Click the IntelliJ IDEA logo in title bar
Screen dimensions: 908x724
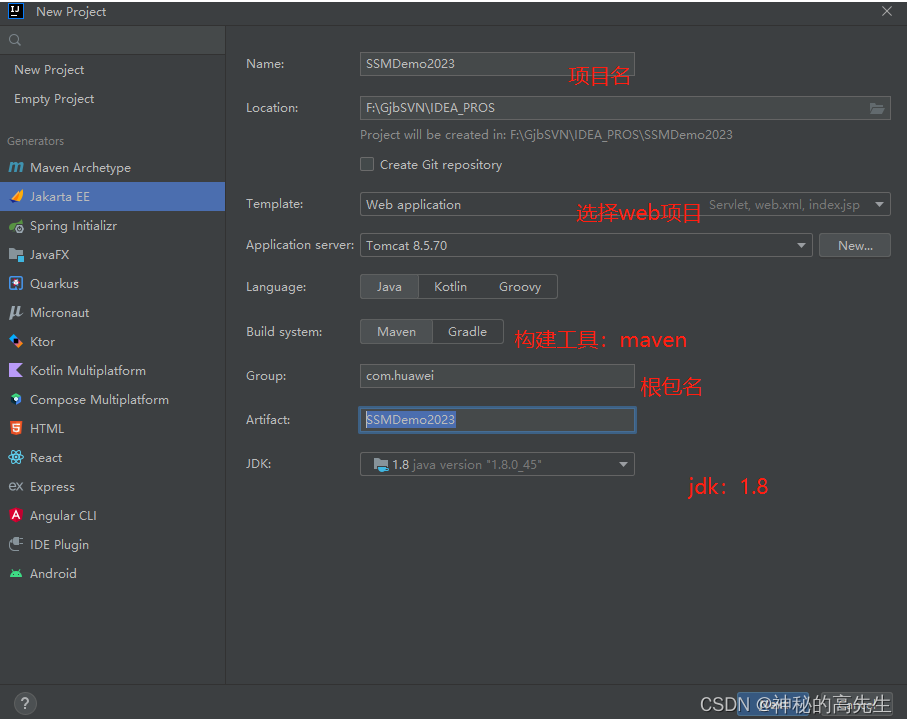(16, 11)
